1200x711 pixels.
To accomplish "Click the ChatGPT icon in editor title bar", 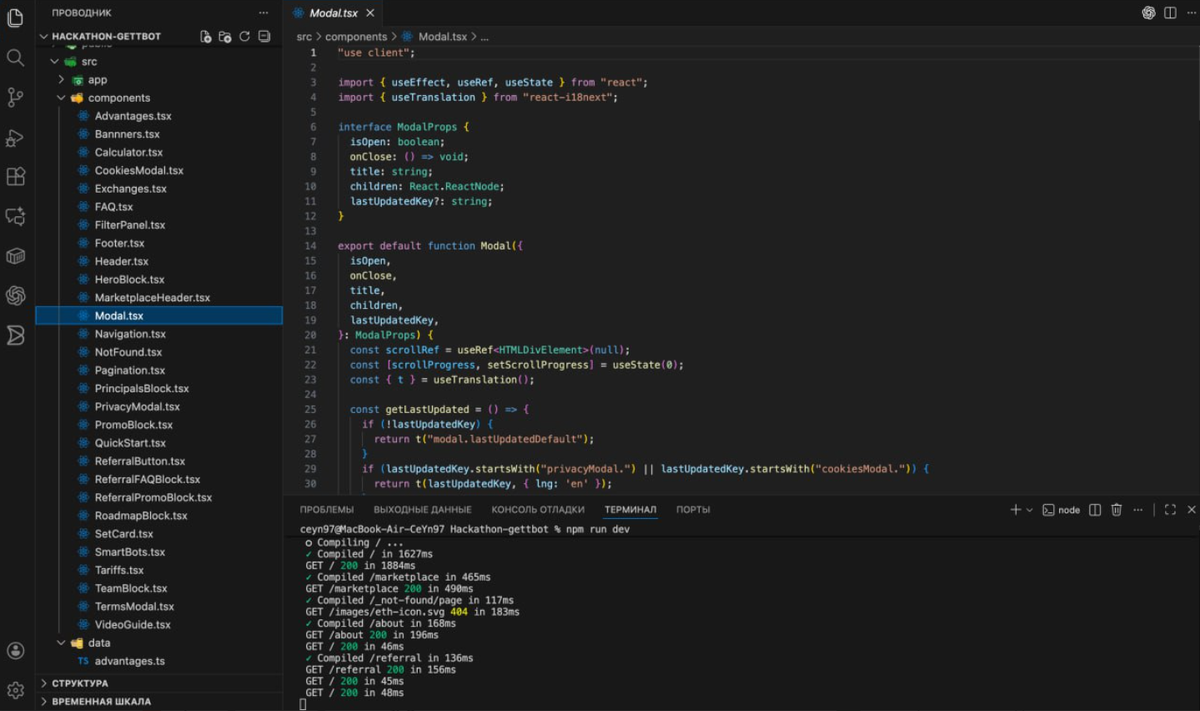I will tap(1148, 13).
